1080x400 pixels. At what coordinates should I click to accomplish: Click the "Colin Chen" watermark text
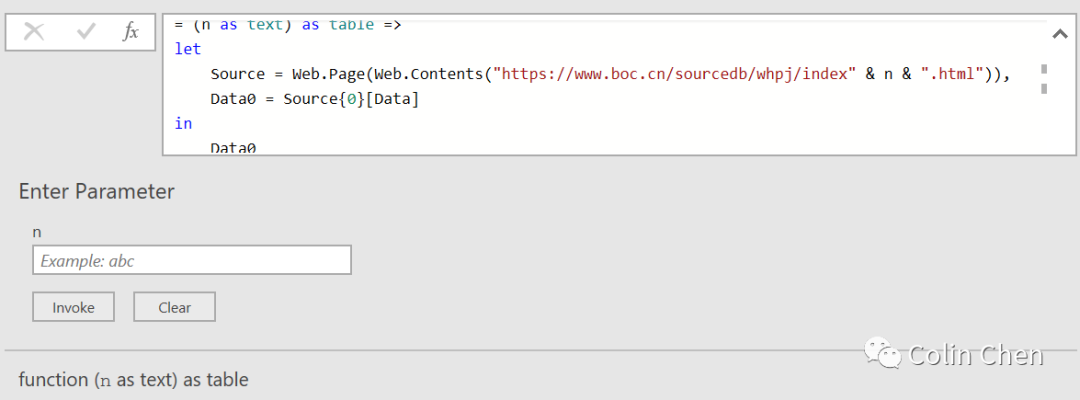pos(975,354)
